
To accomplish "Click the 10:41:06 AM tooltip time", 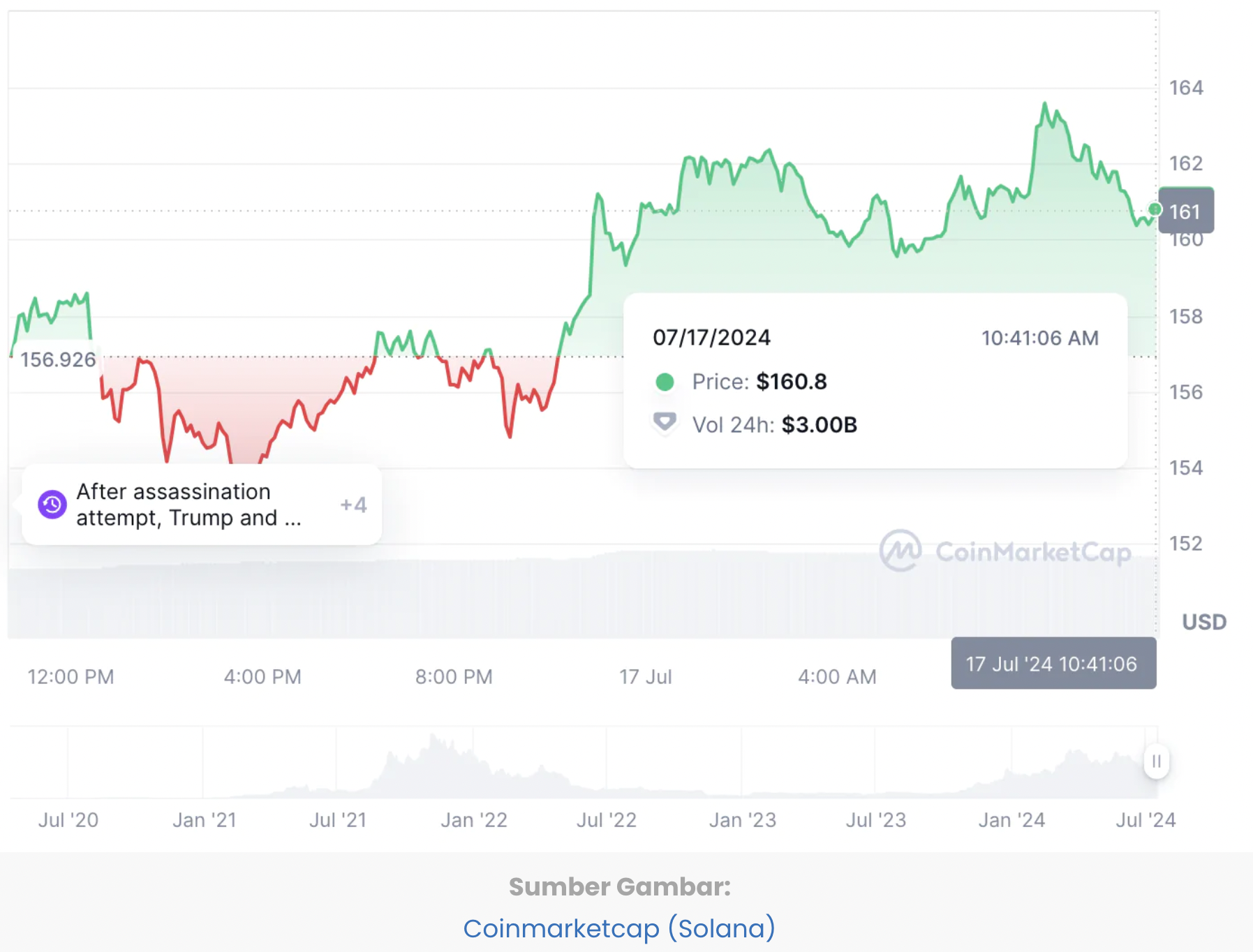I will tap(1040, 339).
